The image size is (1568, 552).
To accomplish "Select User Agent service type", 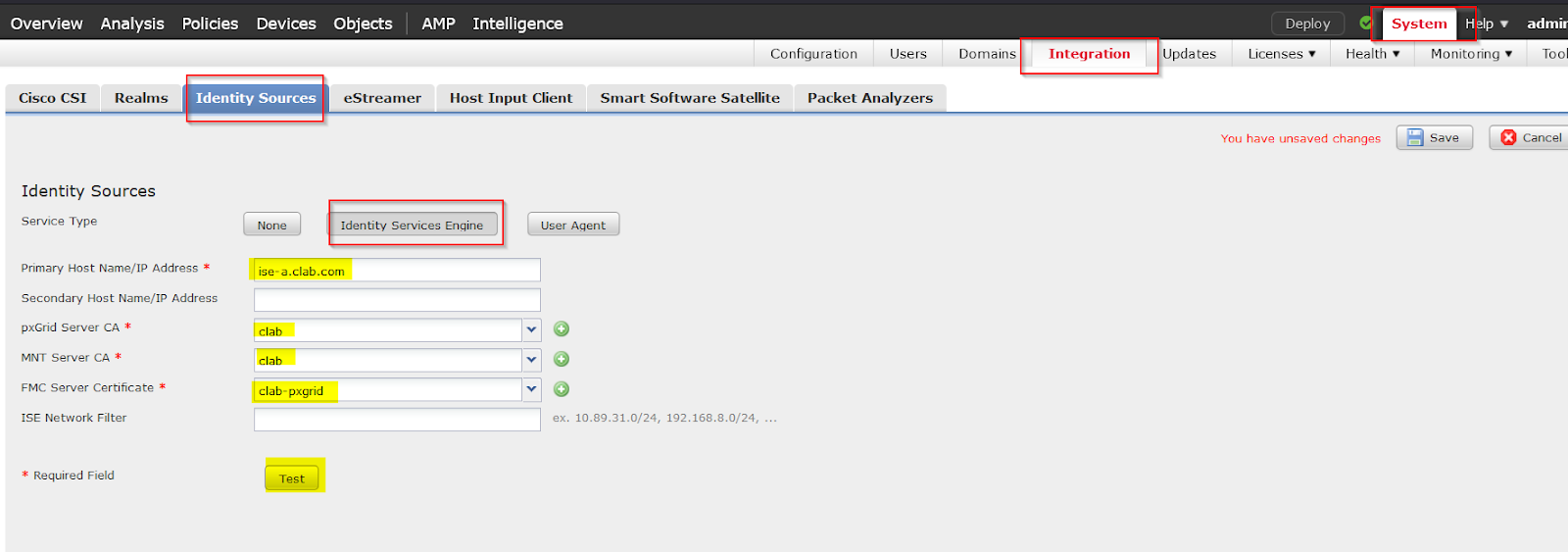I will click(x=573, y=225).
